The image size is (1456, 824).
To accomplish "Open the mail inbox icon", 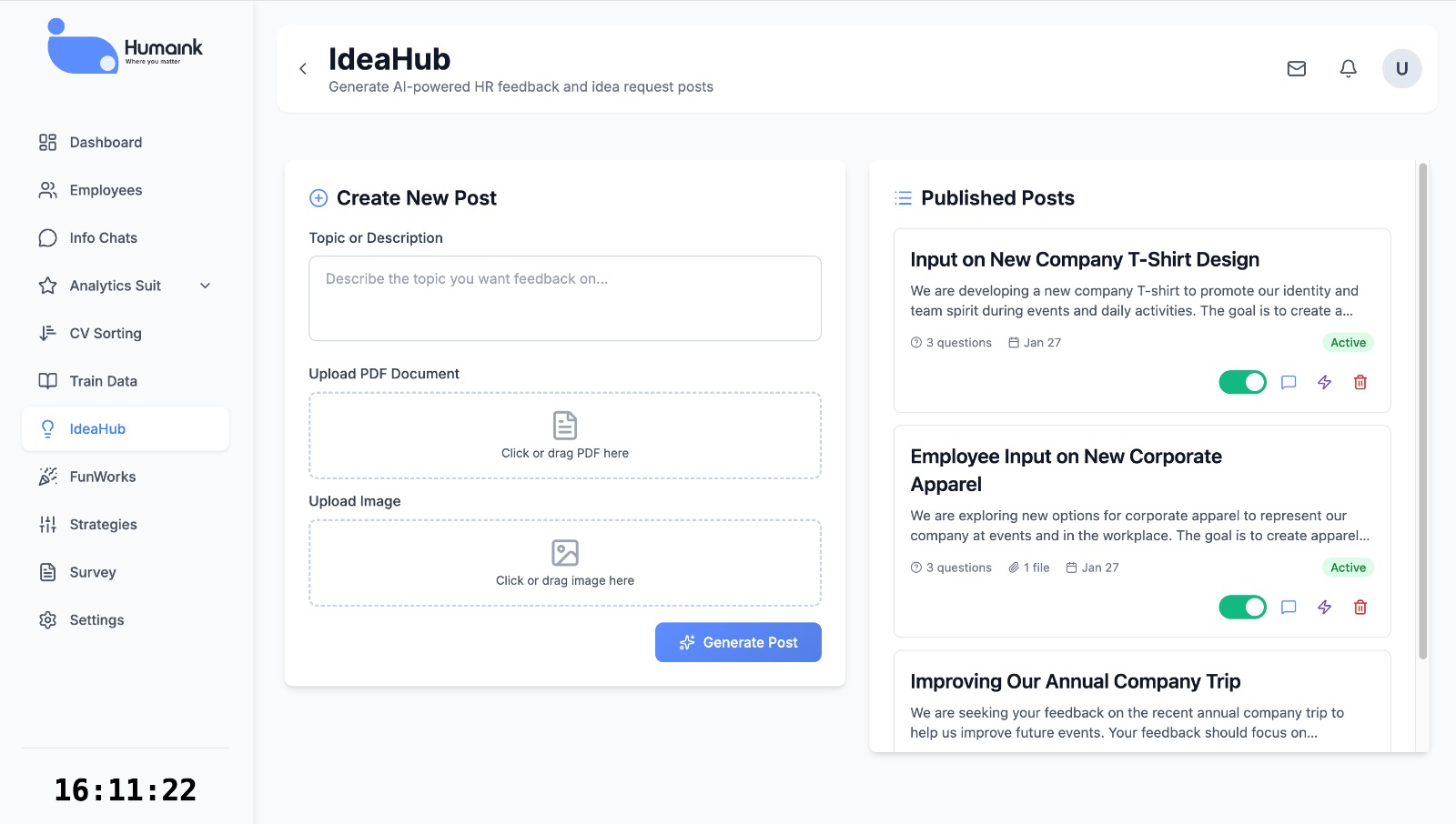I will coord(1297,68).
